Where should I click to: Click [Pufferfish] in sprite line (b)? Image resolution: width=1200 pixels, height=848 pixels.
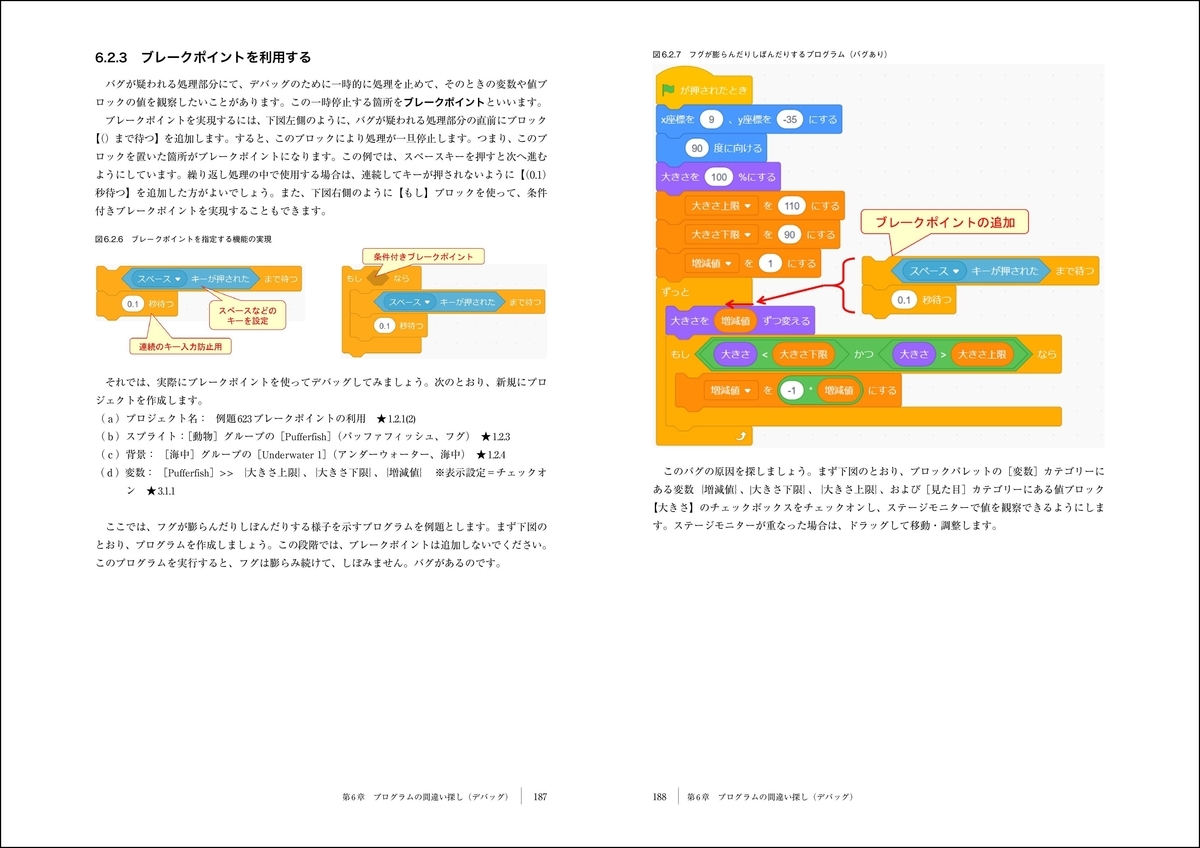point(305,437)
